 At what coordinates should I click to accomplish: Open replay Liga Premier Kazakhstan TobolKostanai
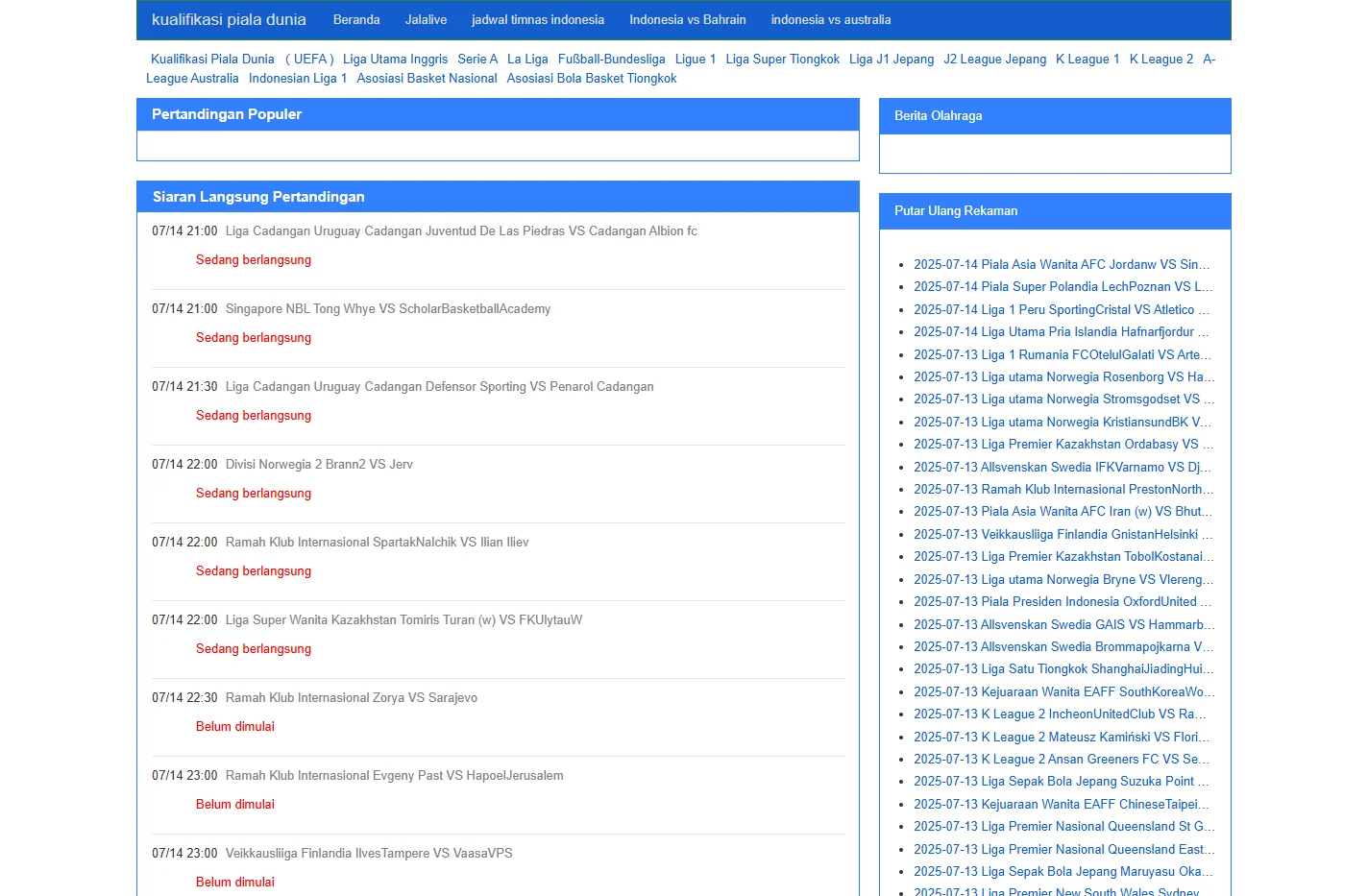point(1063,556)
